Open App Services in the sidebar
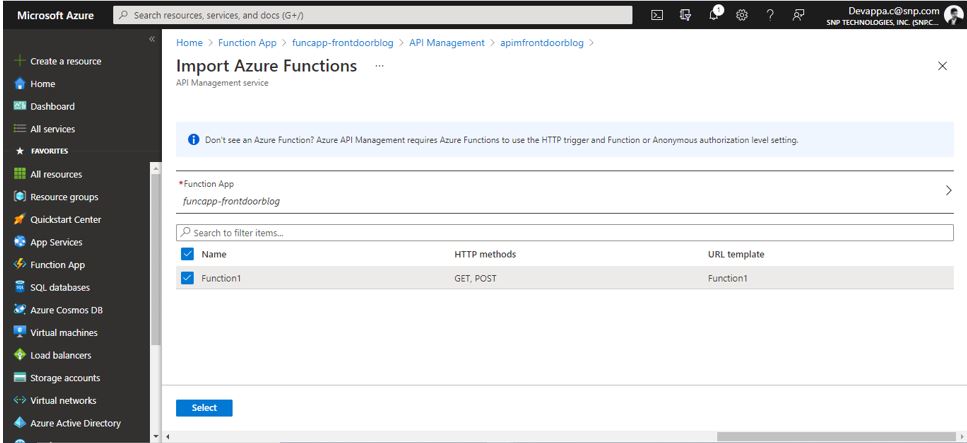 [x=56, y=242]
